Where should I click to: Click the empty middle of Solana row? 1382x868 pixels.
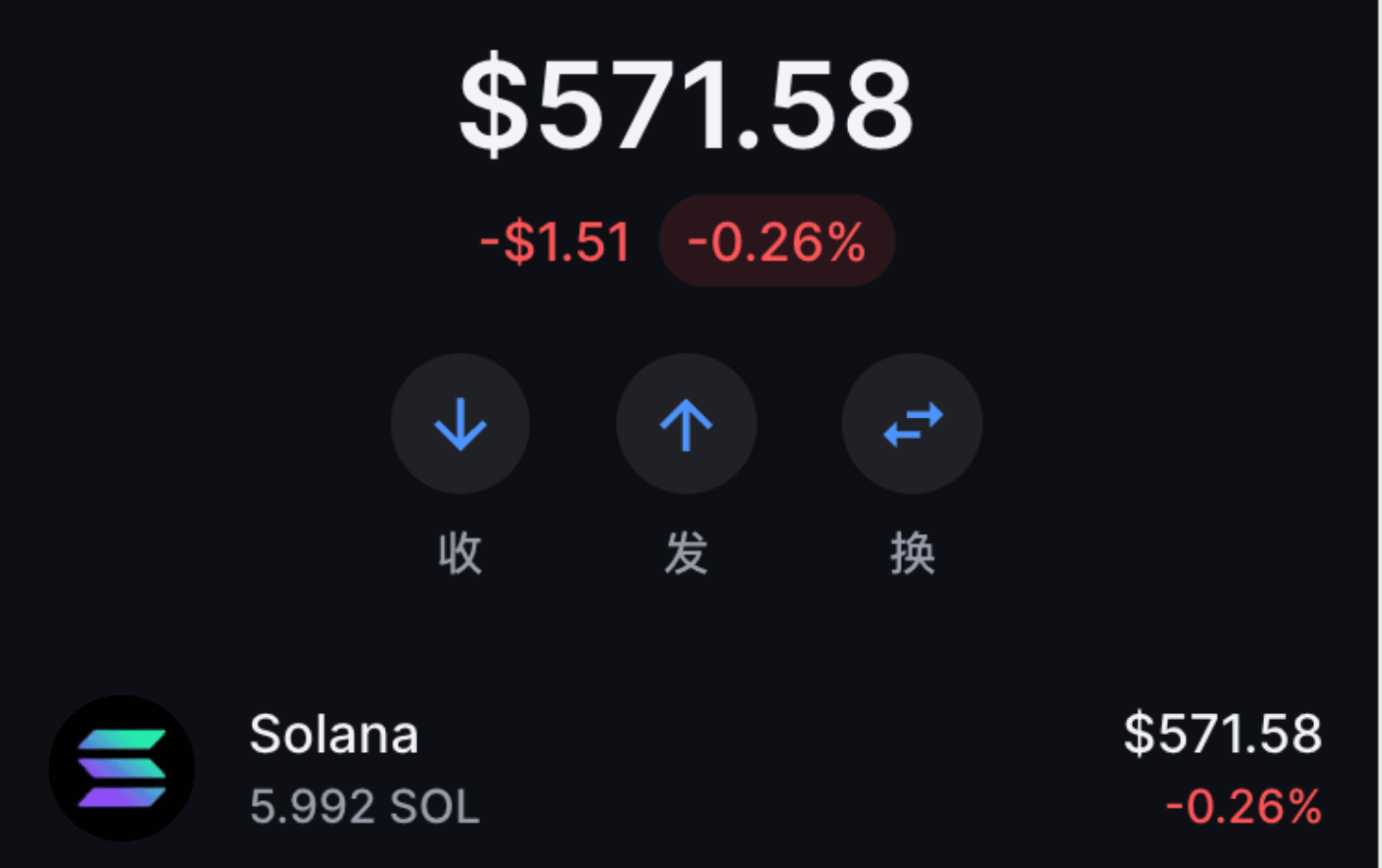[774, 768]
